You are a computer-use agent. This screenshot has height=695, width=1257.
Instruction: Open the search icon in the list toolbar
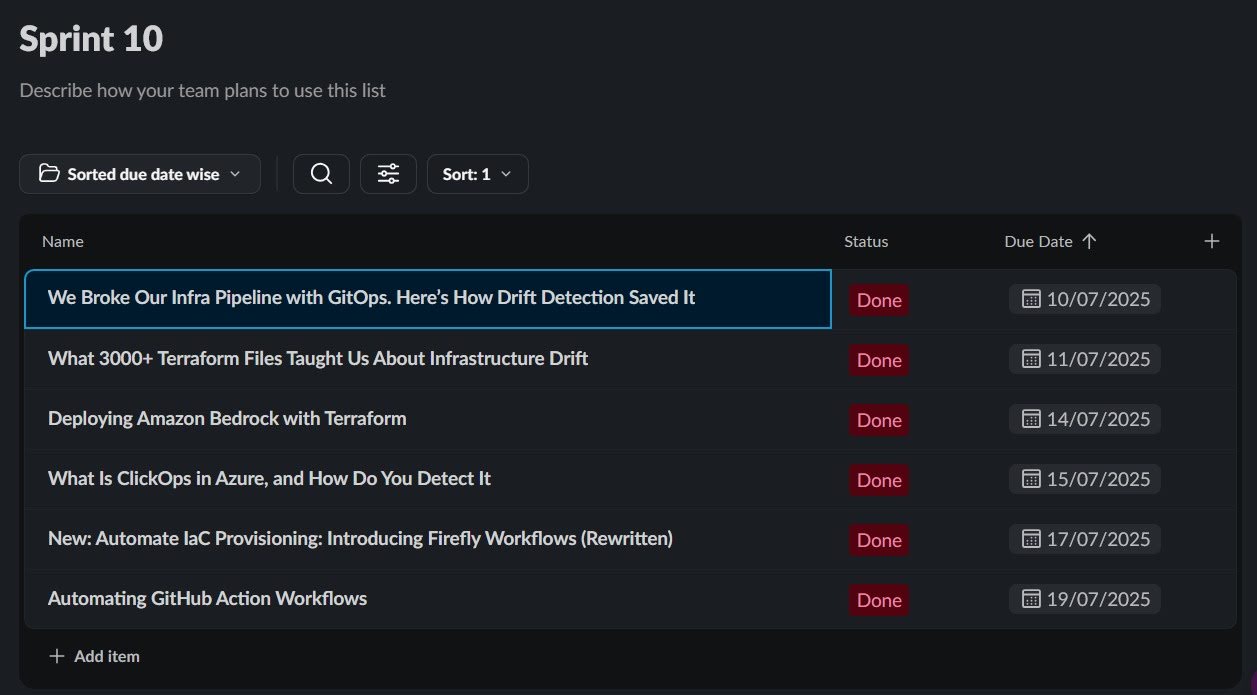[x=321, y=173]
